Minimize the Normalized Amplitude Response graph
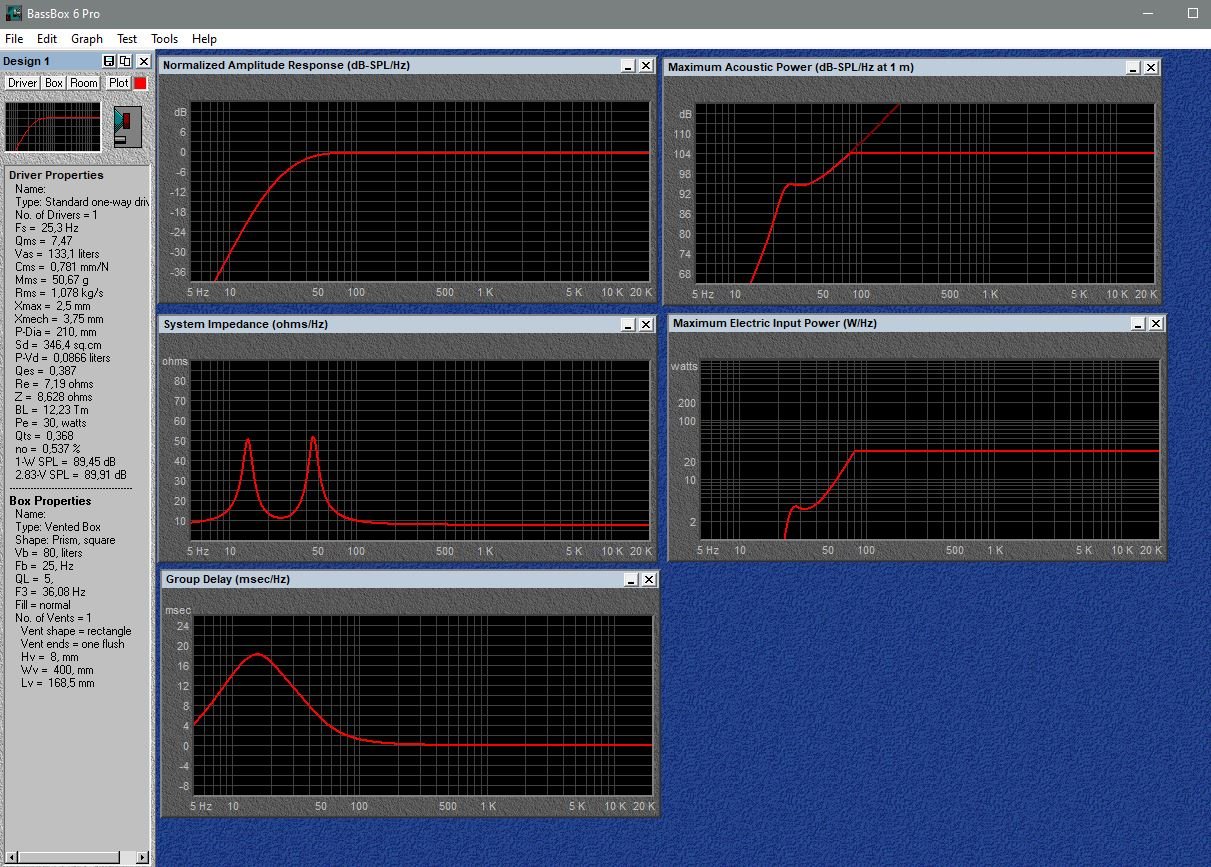Image resolution: width=1211 pixels, height=867 pixels. tap(628, 66)
